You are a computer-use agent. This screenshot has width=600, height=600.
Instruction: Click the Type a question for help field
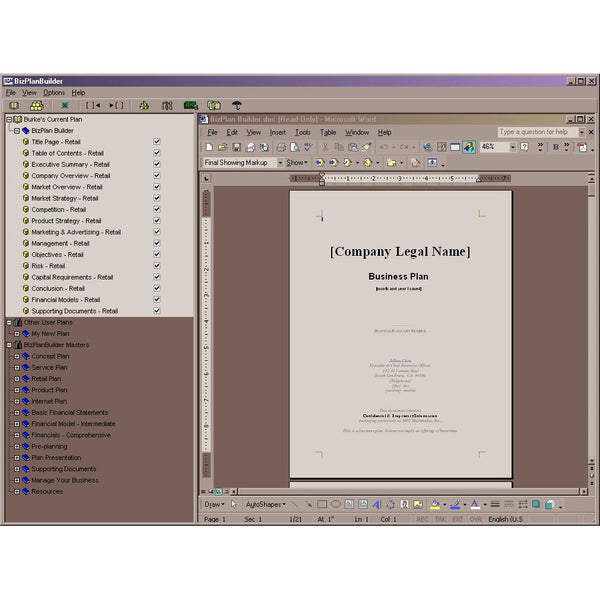click(x=538, y=132)
